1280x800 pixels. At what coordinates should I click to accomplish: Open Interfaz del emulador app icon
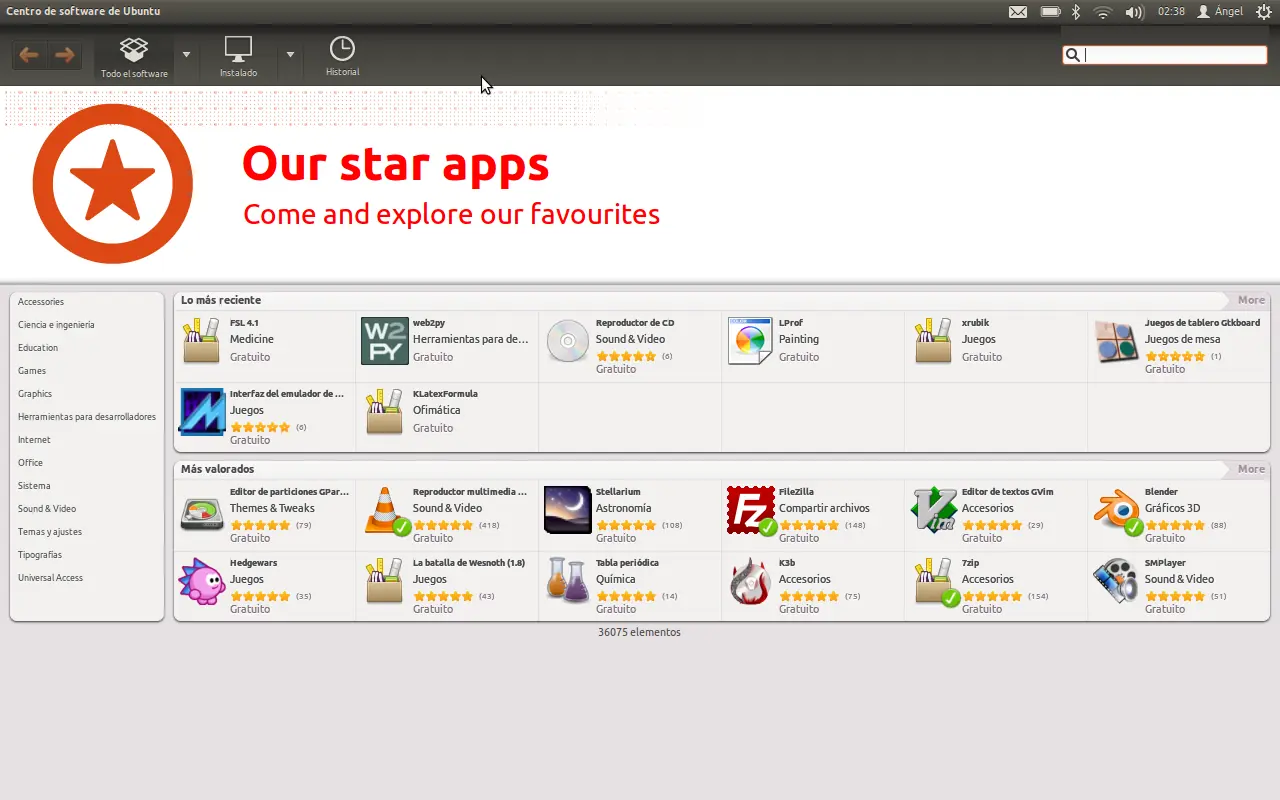[x=202, y=412]
